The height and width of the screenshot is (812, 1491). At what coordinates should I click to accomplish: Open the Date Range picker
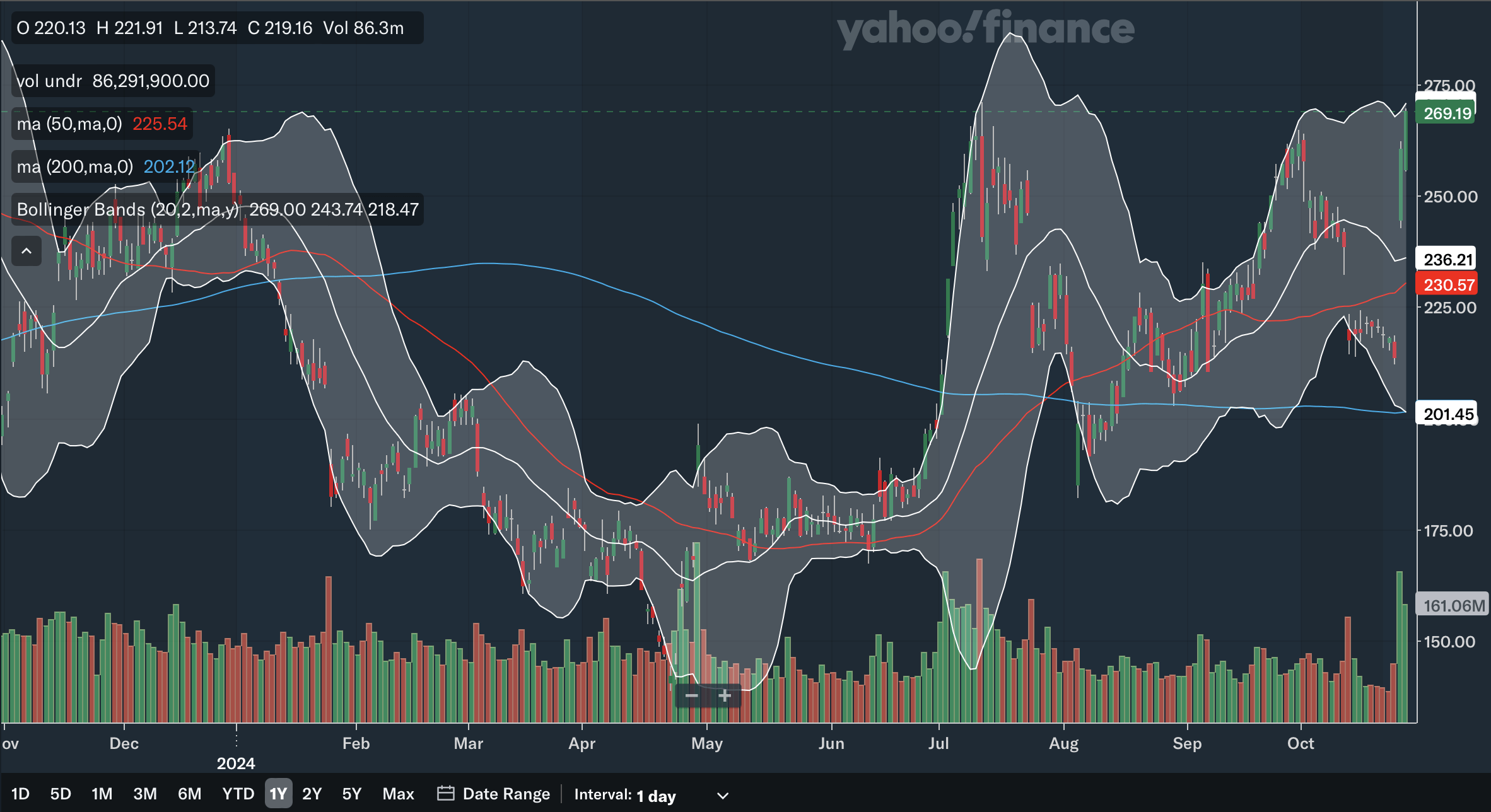(x=506, y=794)
